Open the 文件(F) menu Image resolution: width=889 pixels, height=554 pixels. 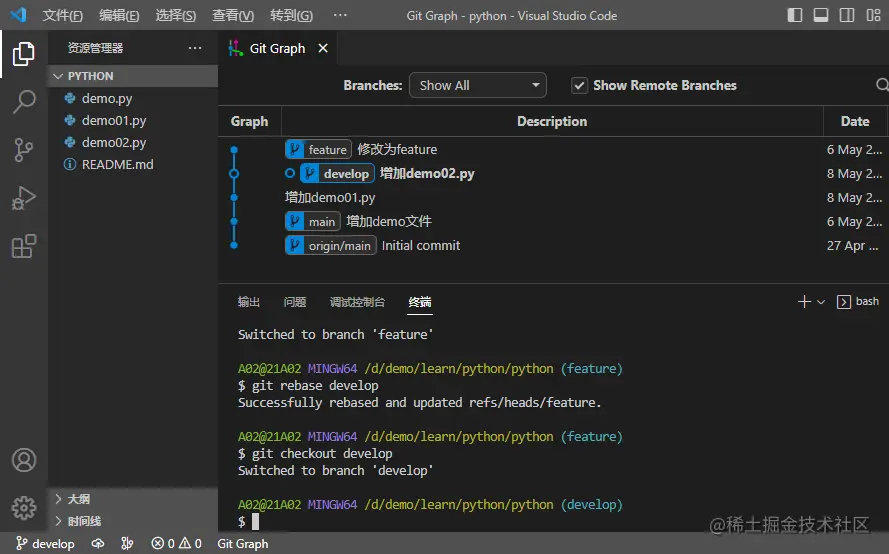[62, 15]
